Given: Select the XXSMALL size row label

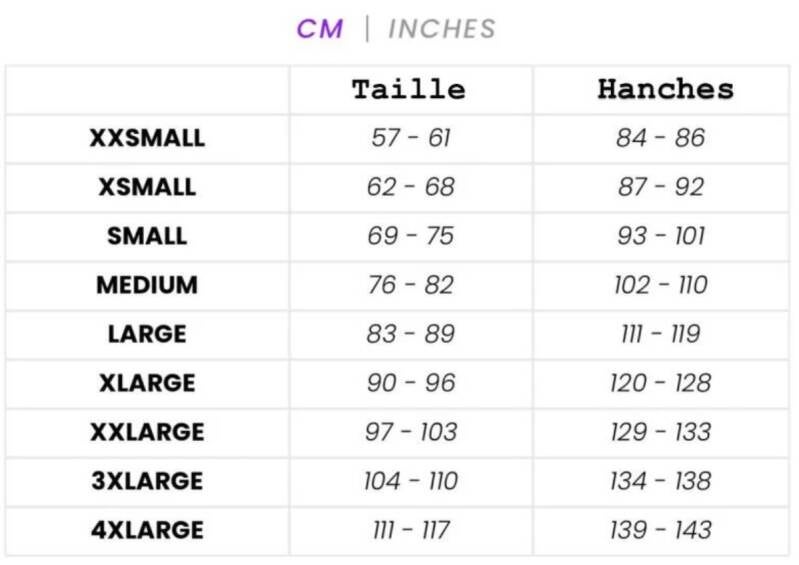Looking at the screenshot, I should (x=147, y=138).
